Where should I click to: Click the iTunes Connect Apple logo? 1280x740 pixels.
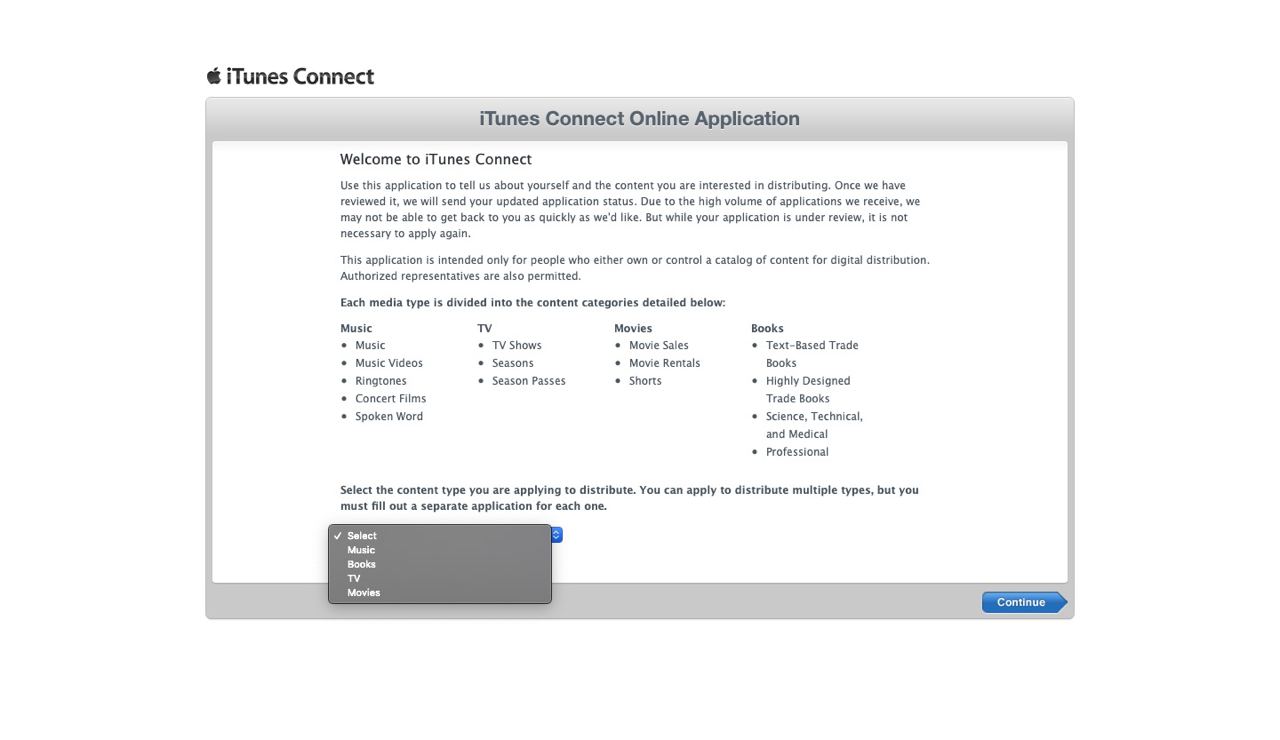(x=213, y=76)
